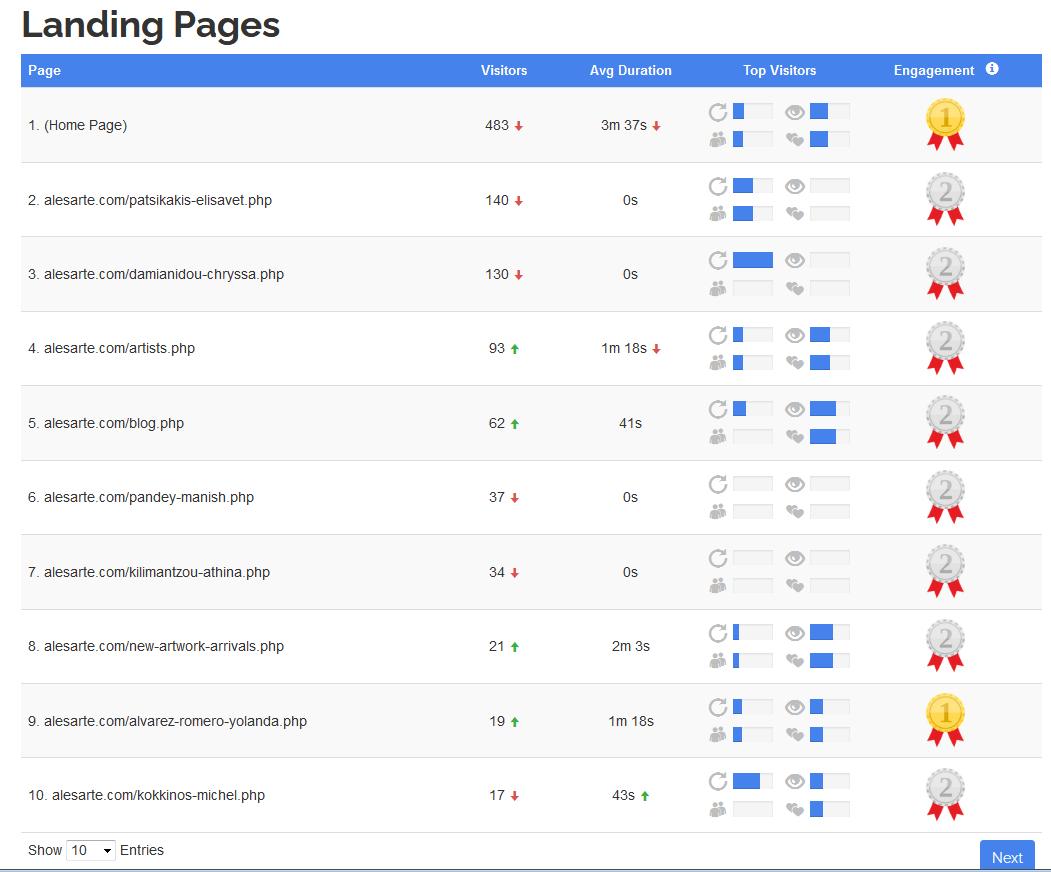Click the gold medal for Home Page row

[945, 125]
